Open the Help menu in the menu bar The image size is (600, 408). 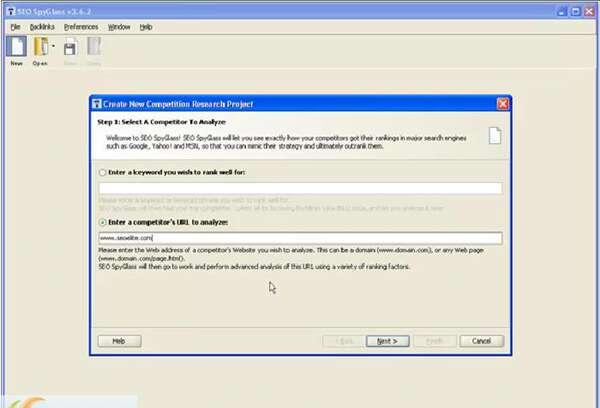pos(146,26)
